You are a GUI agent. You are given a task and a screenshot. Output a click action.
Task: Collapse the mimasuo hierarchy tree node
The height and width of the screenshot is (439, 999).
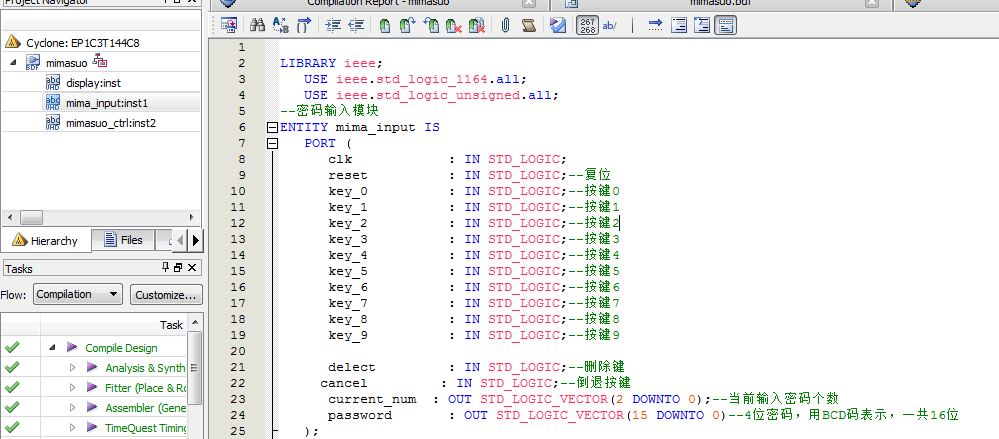click(14, 62)
